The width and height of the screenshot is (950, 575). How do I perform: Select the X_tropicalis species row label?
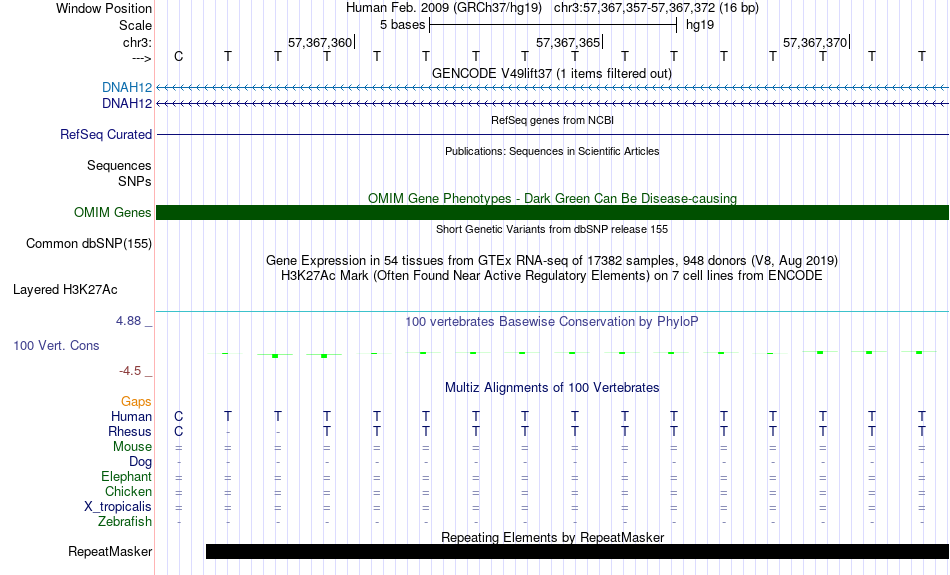click(x=118, y=507)
